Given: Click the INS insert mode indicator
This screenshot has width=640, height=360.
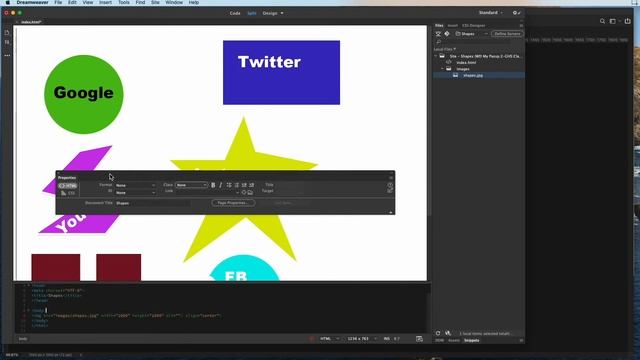Looking at the screenshot, I should pyautogui.click(x=387, y=339).
